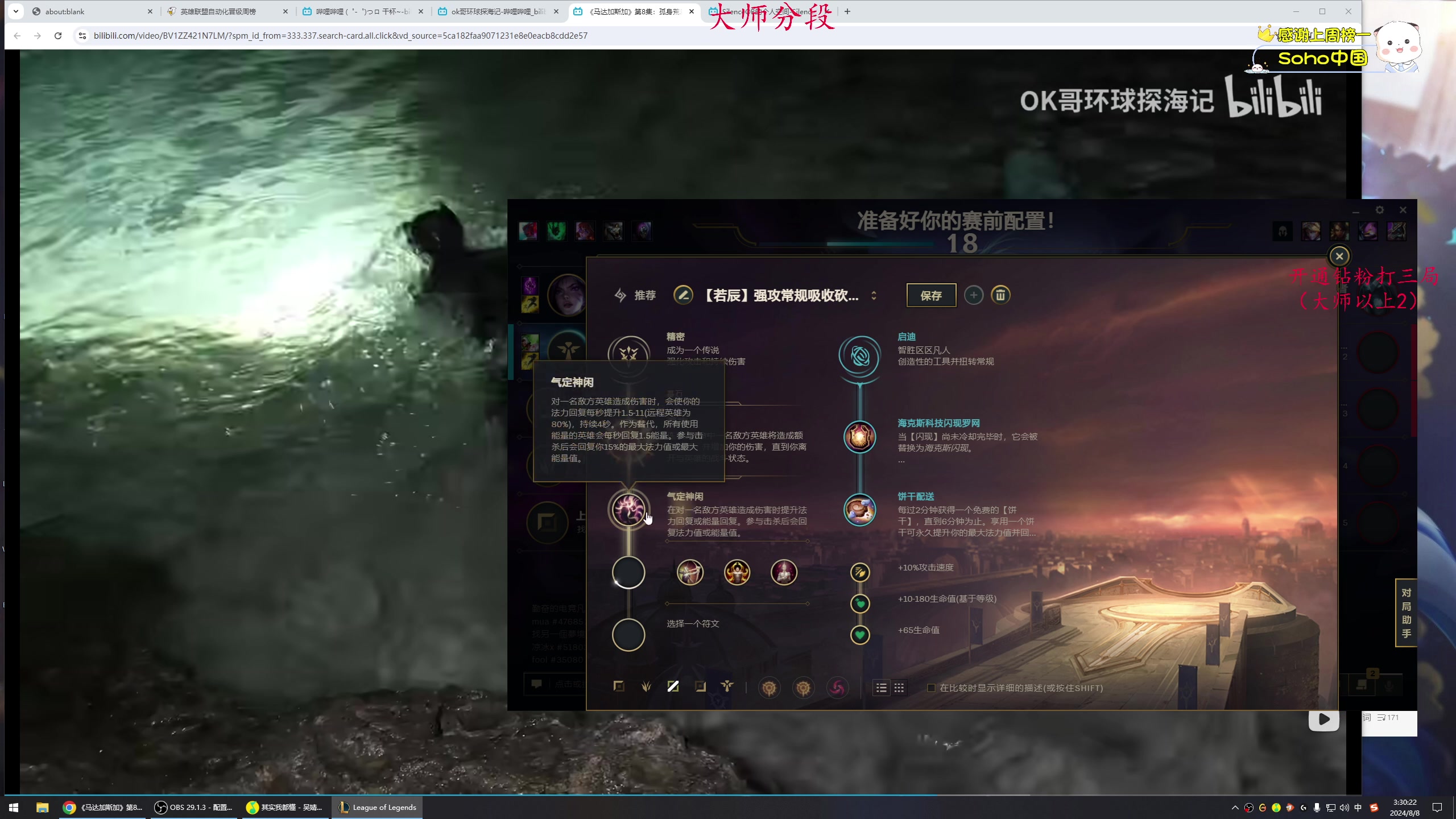Viewport: 1456px width, 819px height.
Task: Select the pink swirl rune shortcut icon
Action: click(837, 688)
